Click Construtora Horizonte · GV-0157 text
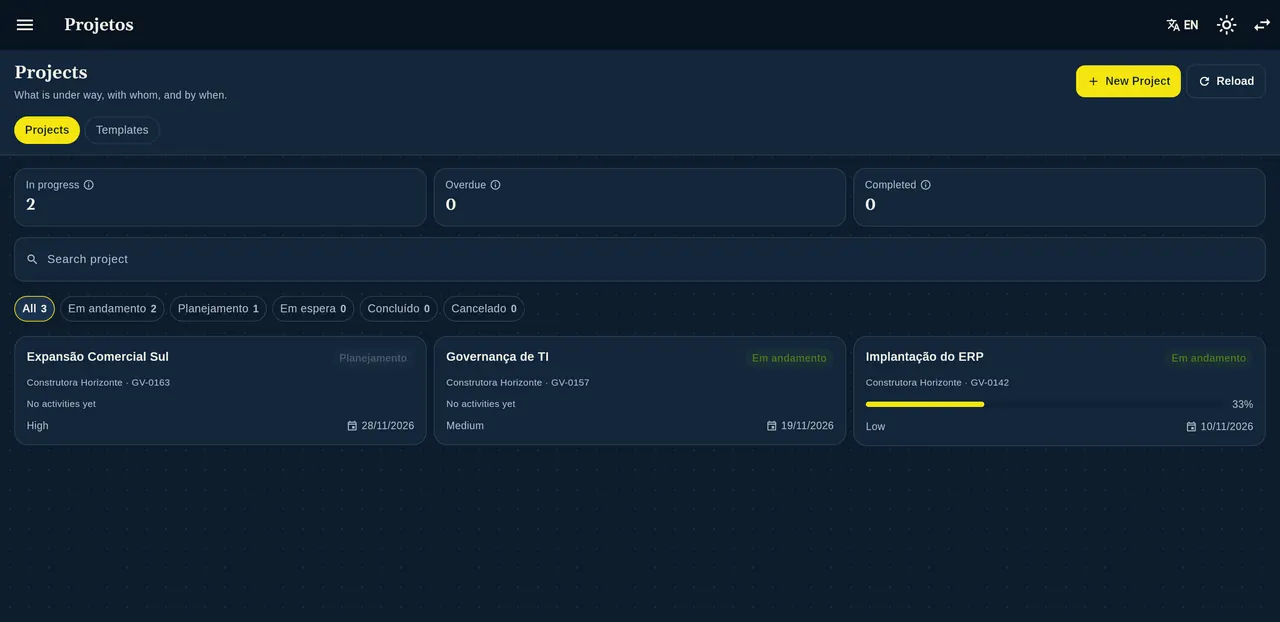The width and height of the screenshot is (1280, 622). (x=518, y=383)
